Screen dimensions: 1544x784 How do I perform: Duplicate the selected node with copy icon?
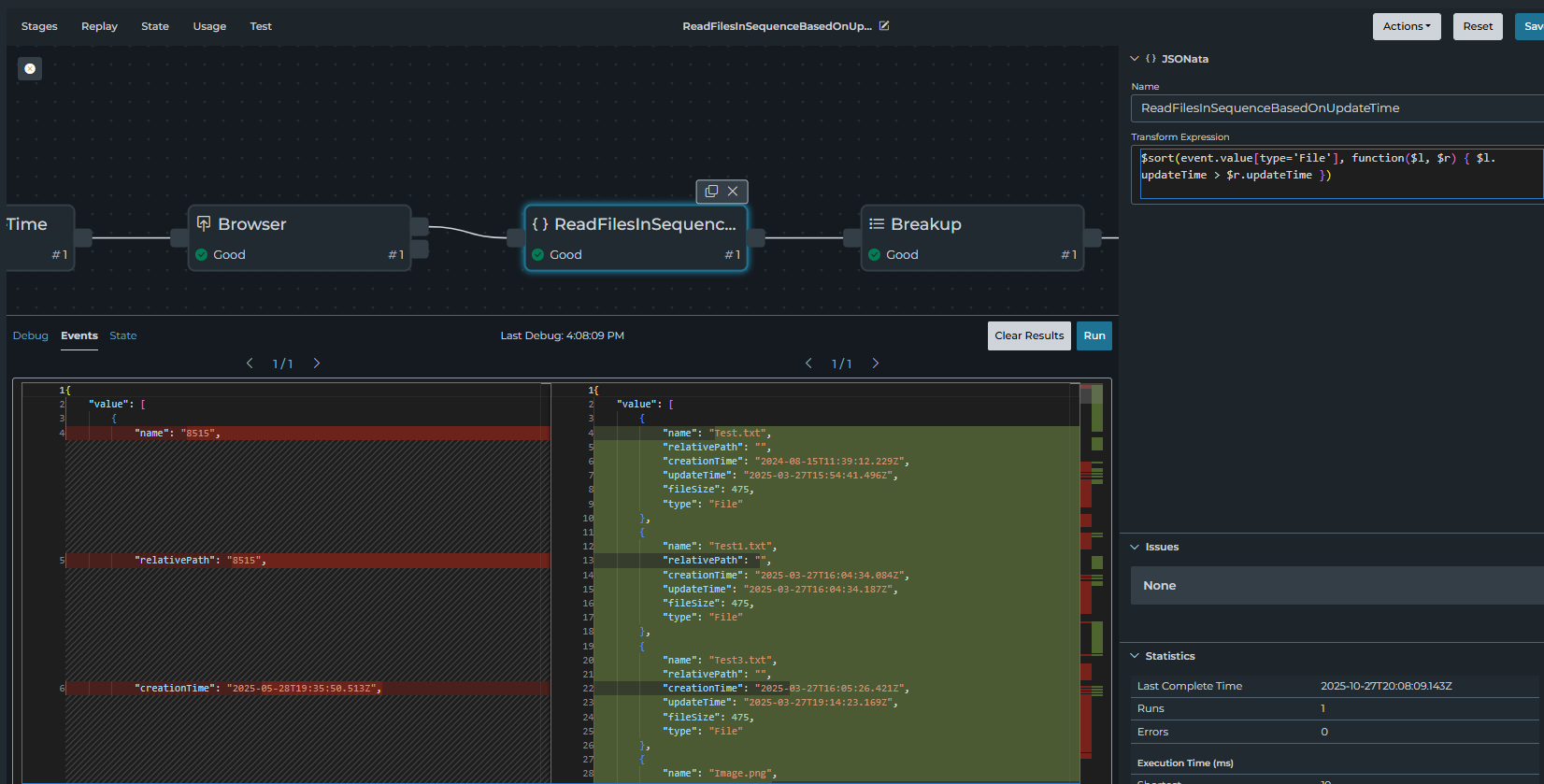(711, 192)
